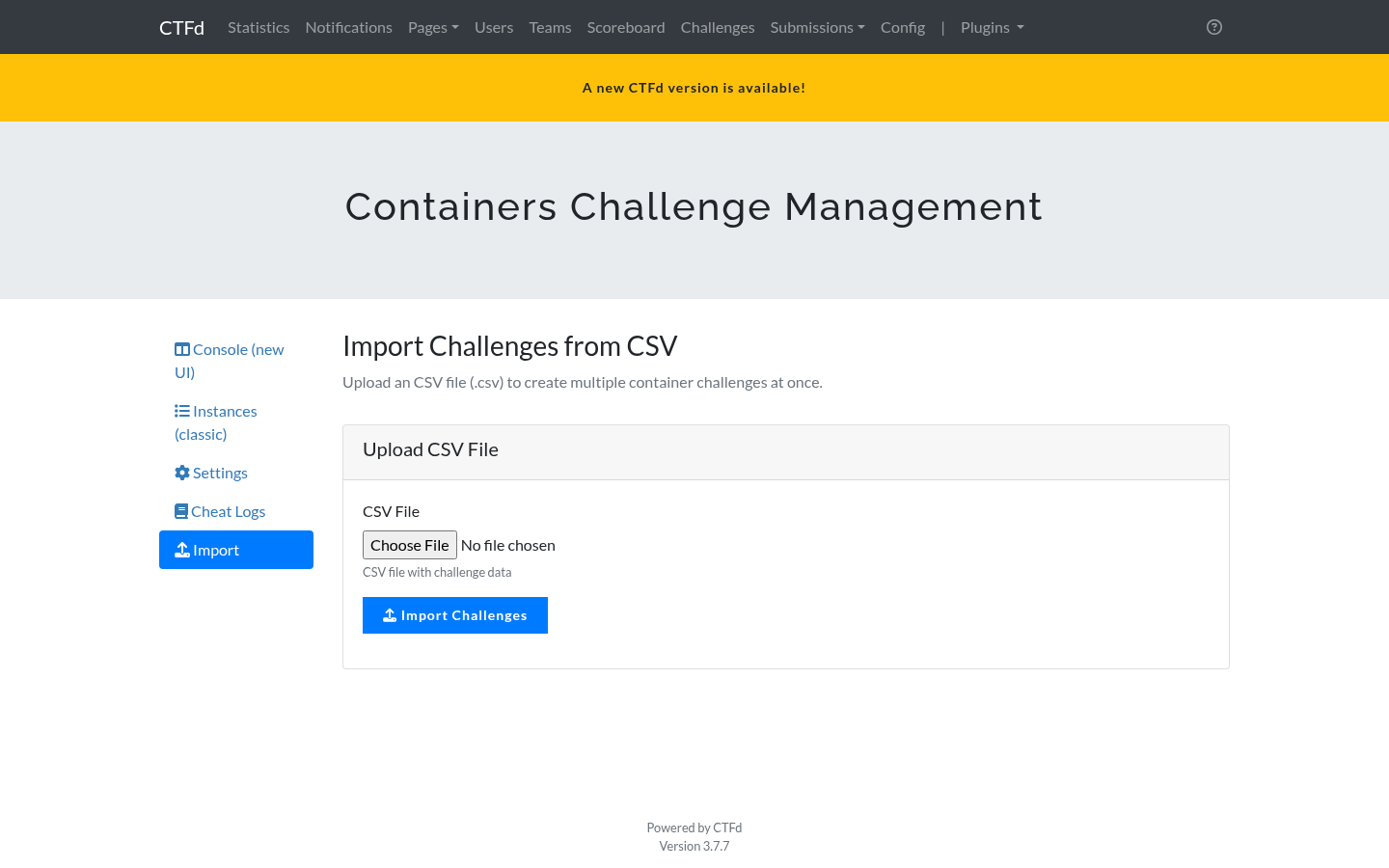View the Scoreboard
The image size is (1389, 868).
[626, 27]
